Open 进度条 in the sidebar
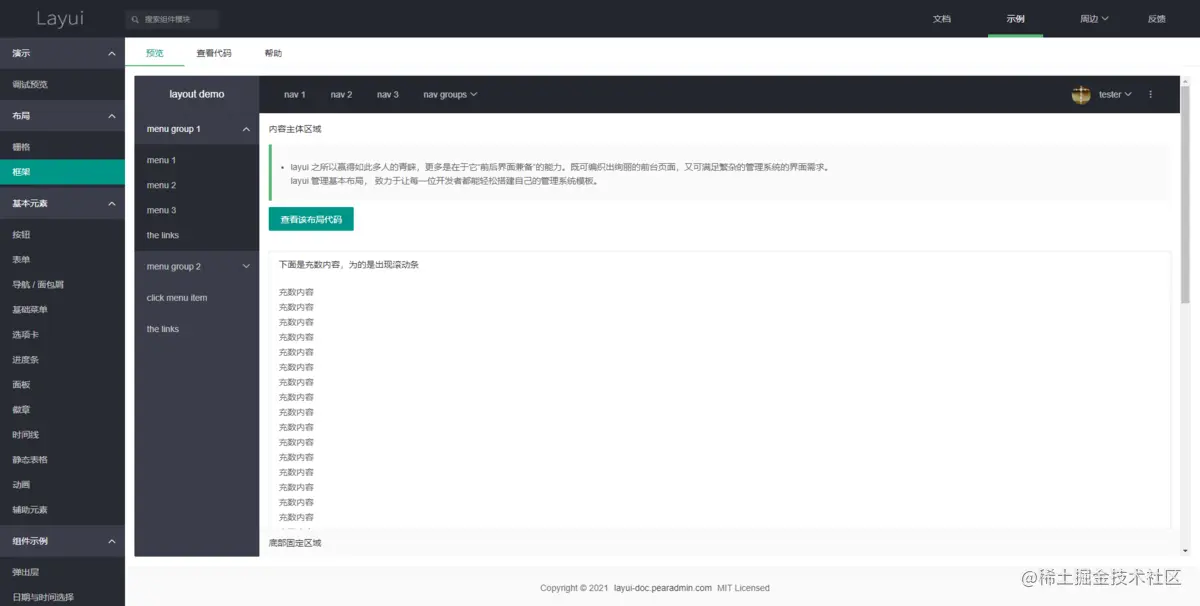Image resolution: width=1200 pixels, height=606 pixels. tap(62, 359)
